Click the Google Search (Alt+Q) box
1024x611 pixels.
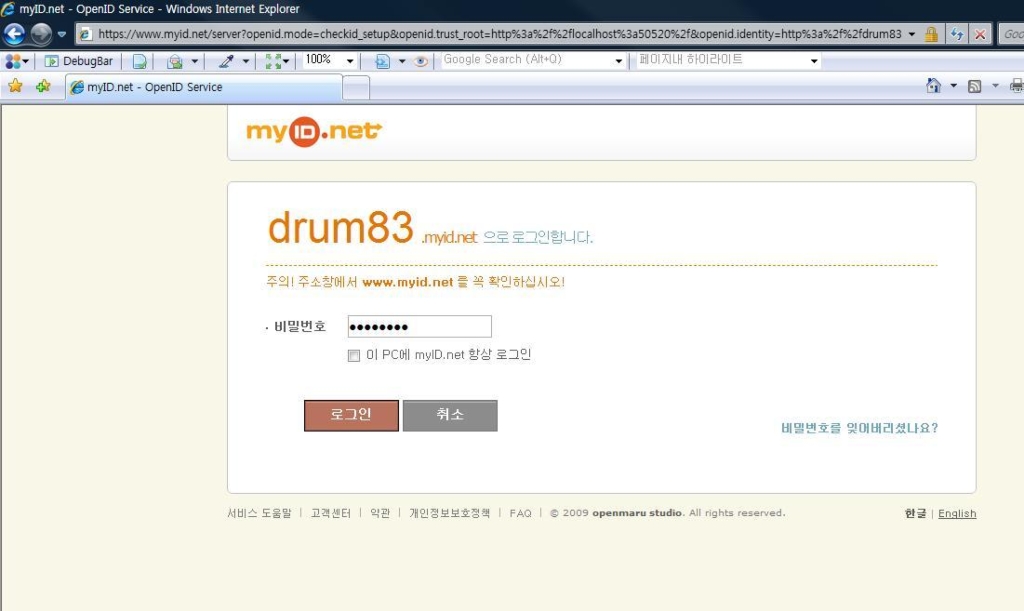tap(527, 60)
